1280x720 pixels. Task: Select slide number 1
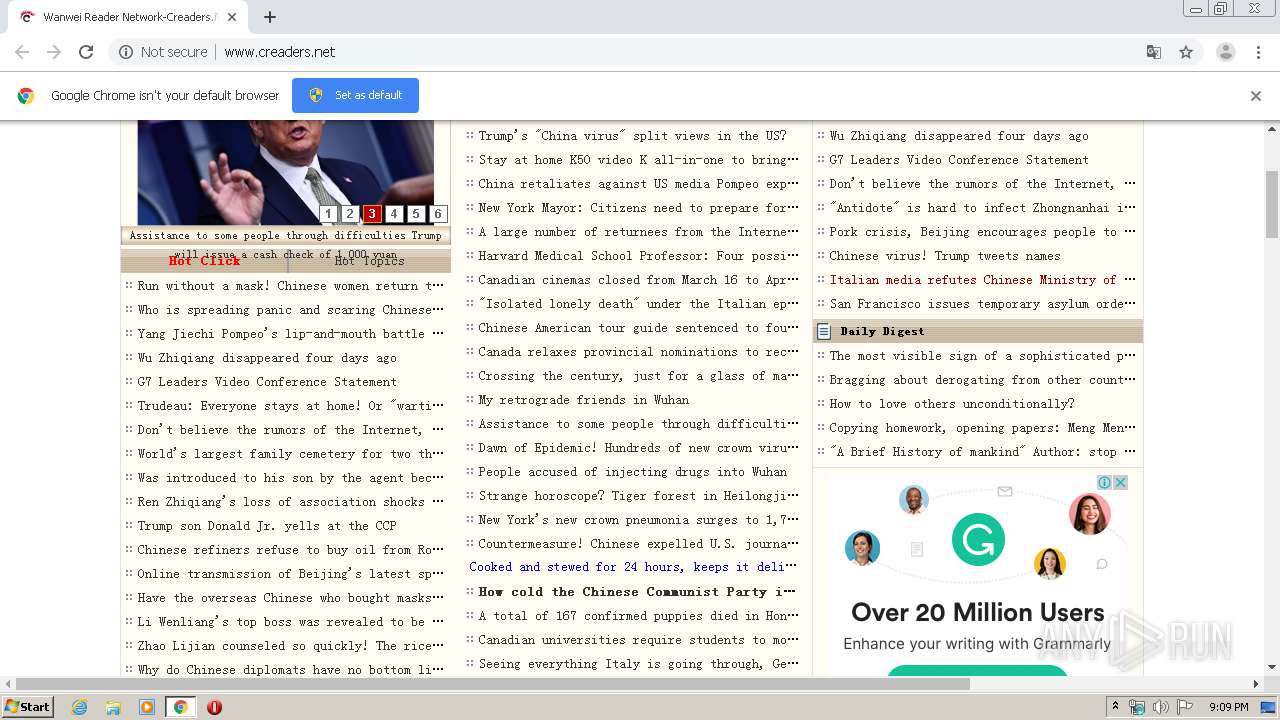coord(328,214)
